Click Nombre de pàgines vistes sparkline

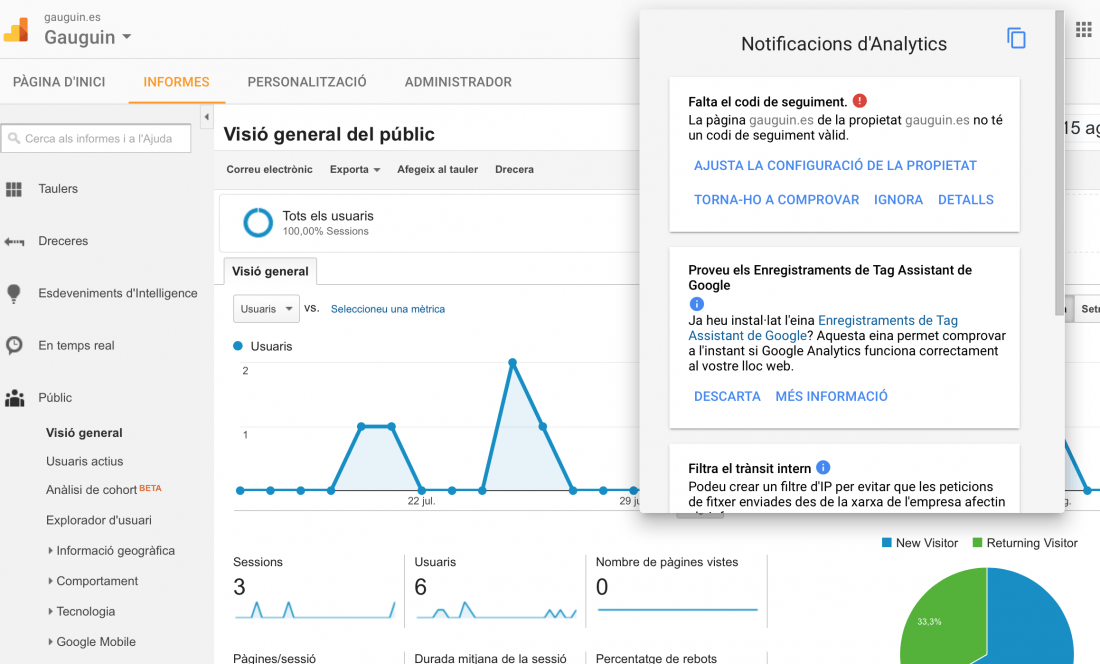(678, 609)
